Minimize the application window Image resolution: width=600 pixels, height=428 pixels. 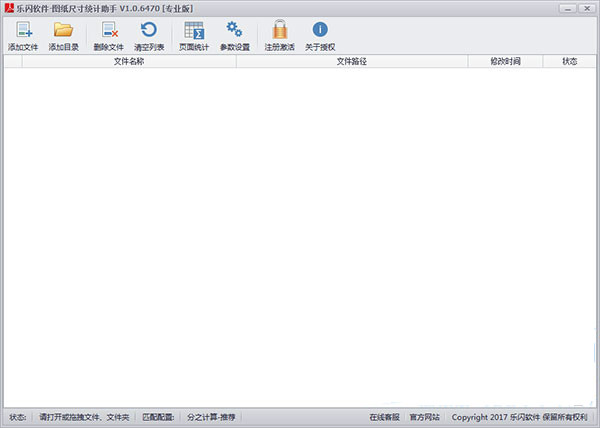(568, 8)
